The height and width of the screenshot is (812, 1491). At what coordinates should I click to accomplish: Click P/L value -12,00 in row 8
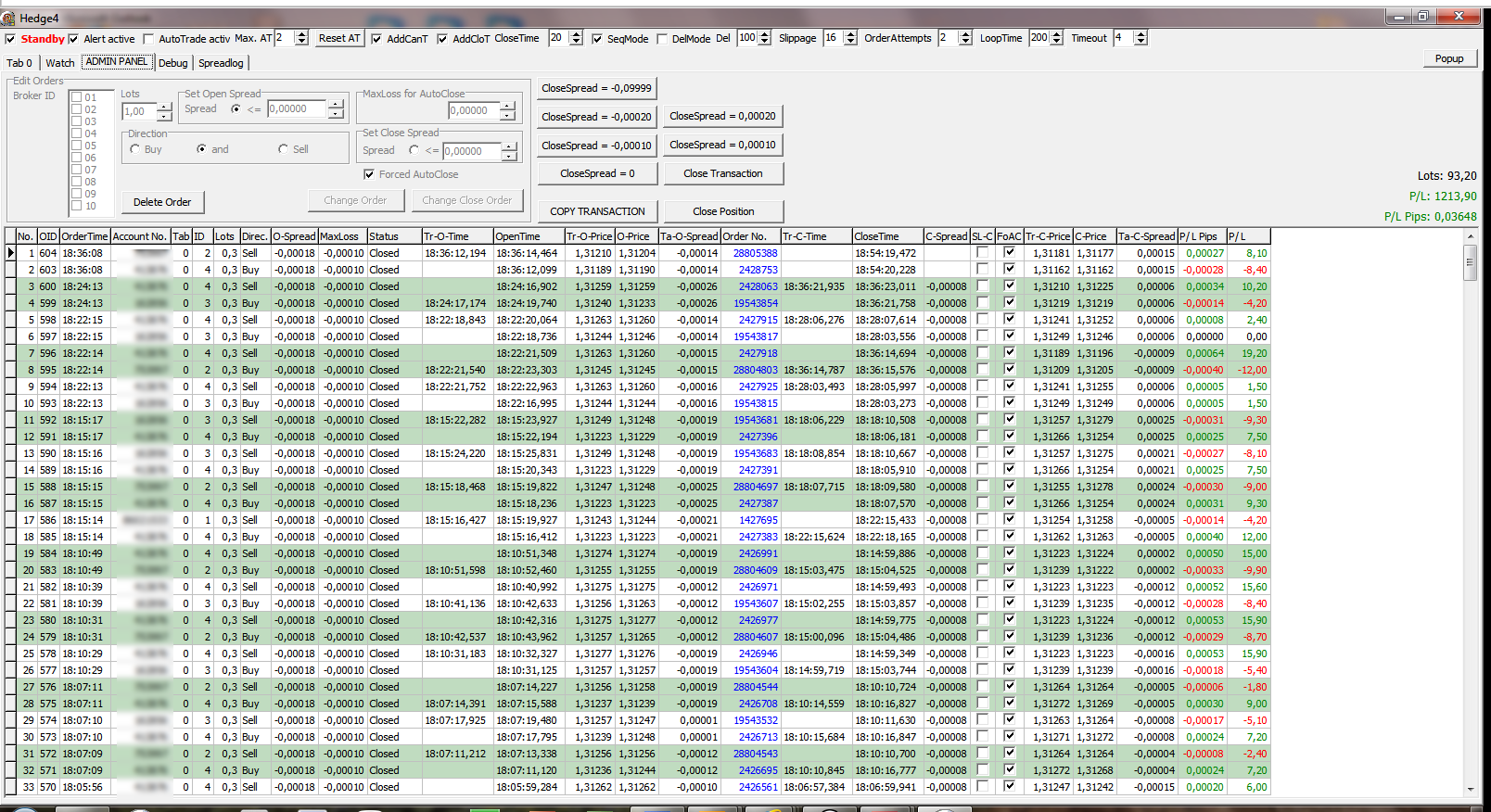tap(1252, 370)
